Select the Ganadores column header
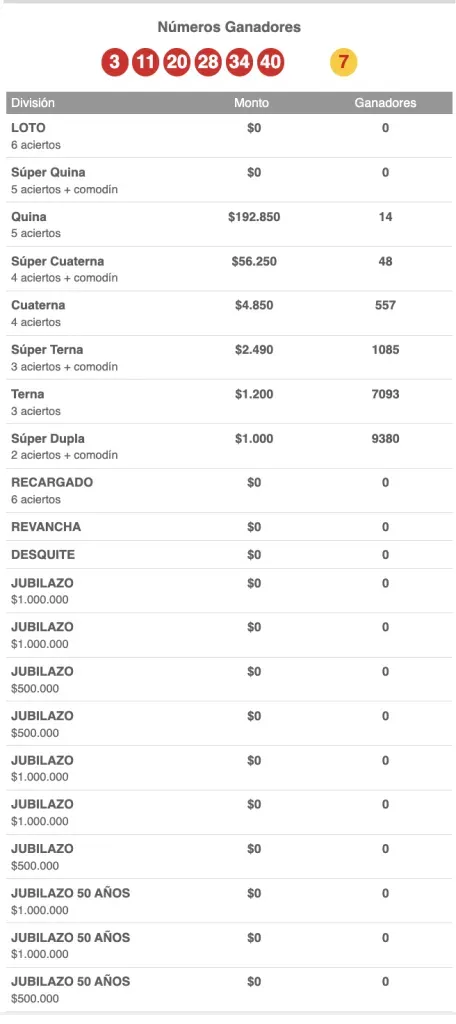Image resolution: width=456 pixels, height=1024 pixels. tap(385, 103)
